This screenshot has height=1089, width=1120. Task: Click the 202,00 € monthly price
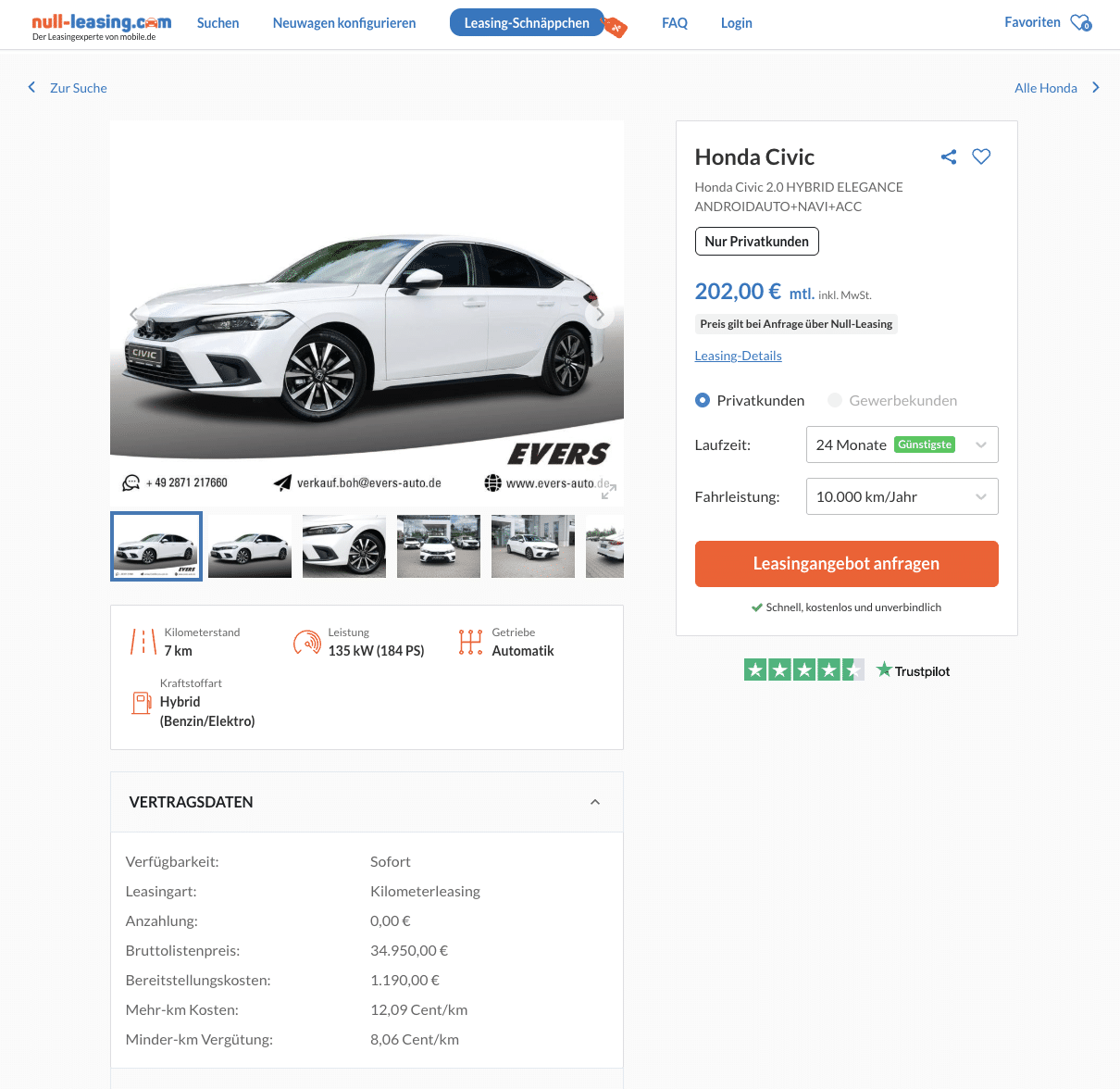pos(739,292)
